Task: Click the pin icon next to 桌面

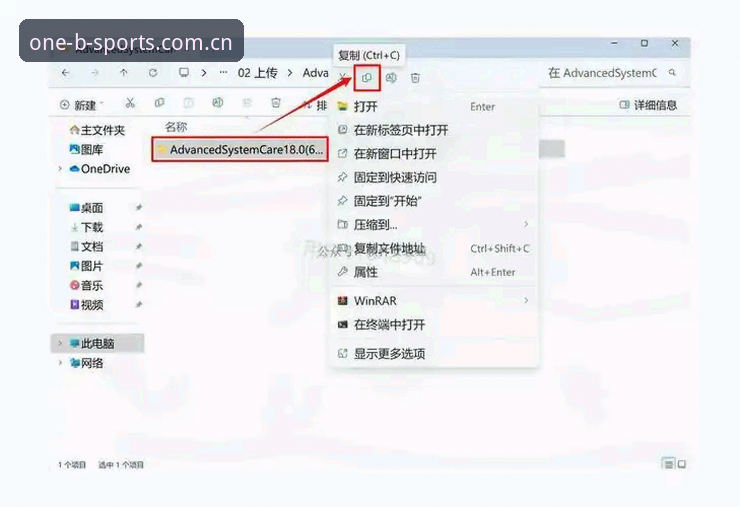Action: [x=139, y=208]
